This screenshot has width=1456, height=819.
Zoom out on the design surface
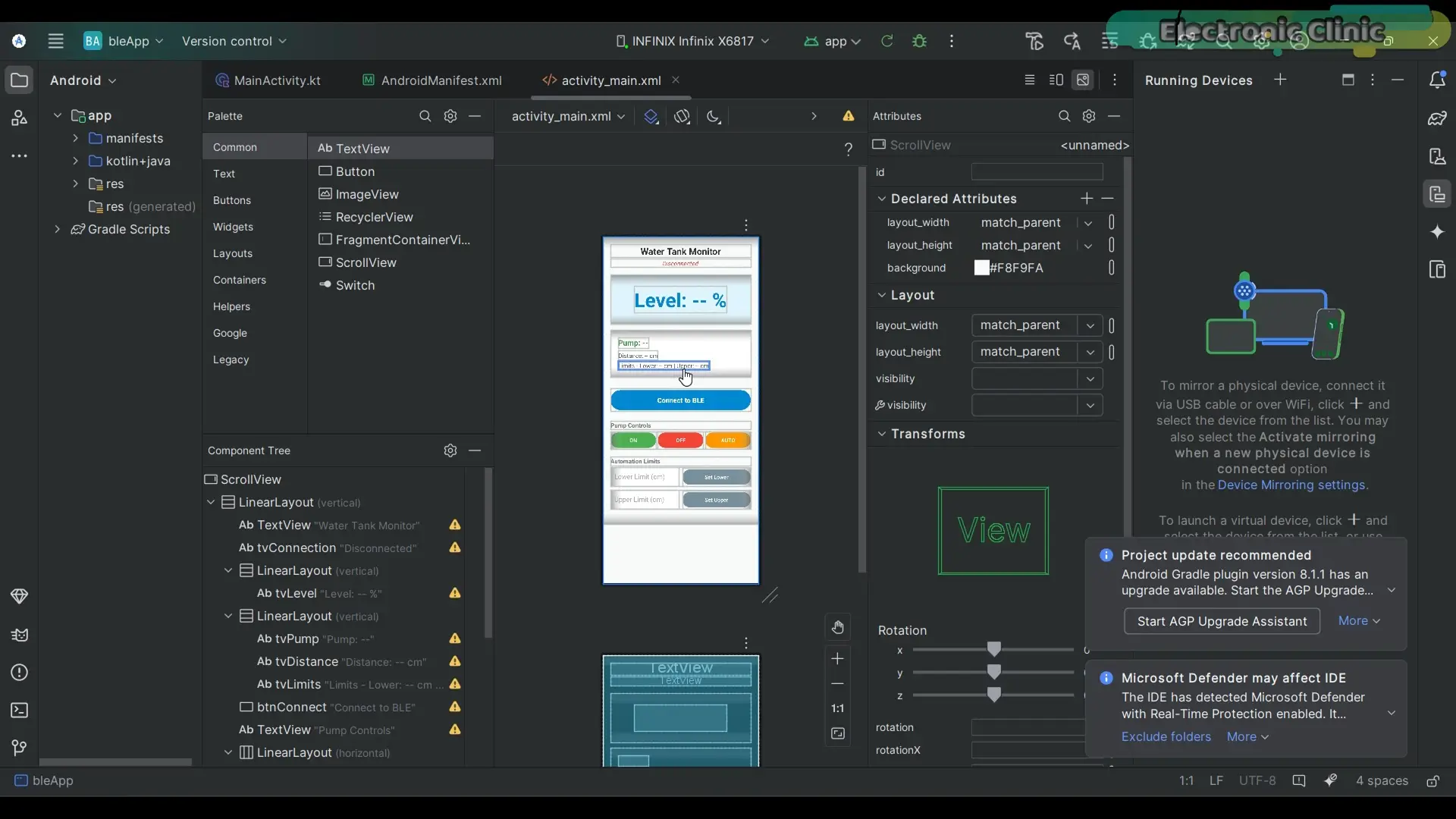pyautogui.click(x=837, y=683)
